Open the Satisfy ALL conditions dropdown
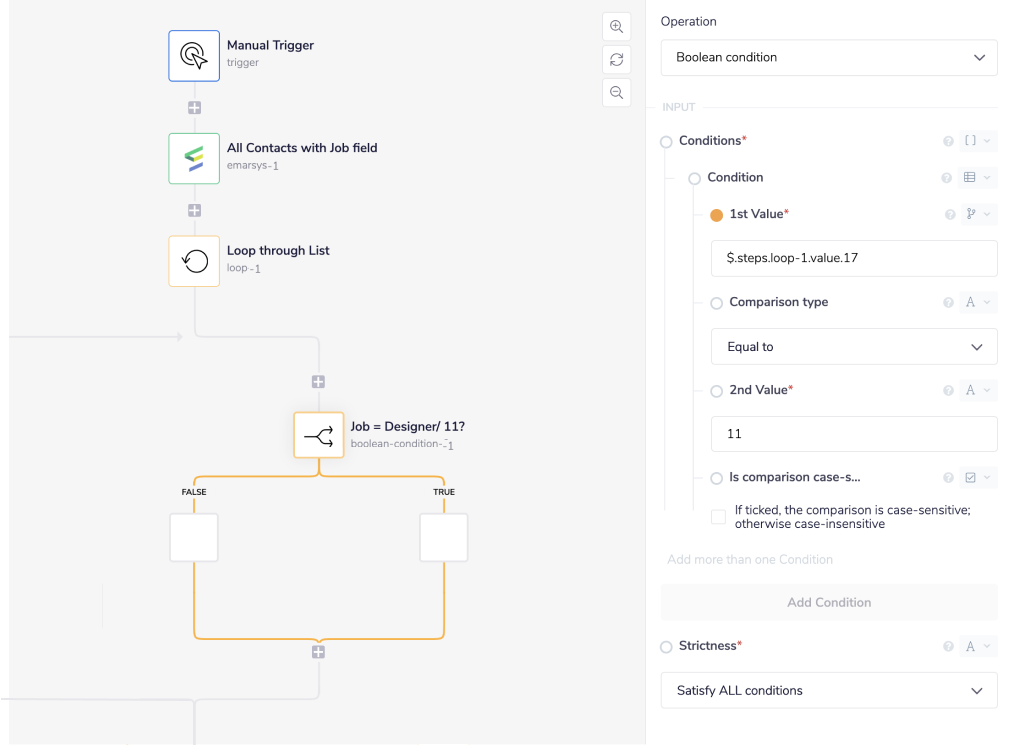1009x745 pixels. tap(829, 691)
